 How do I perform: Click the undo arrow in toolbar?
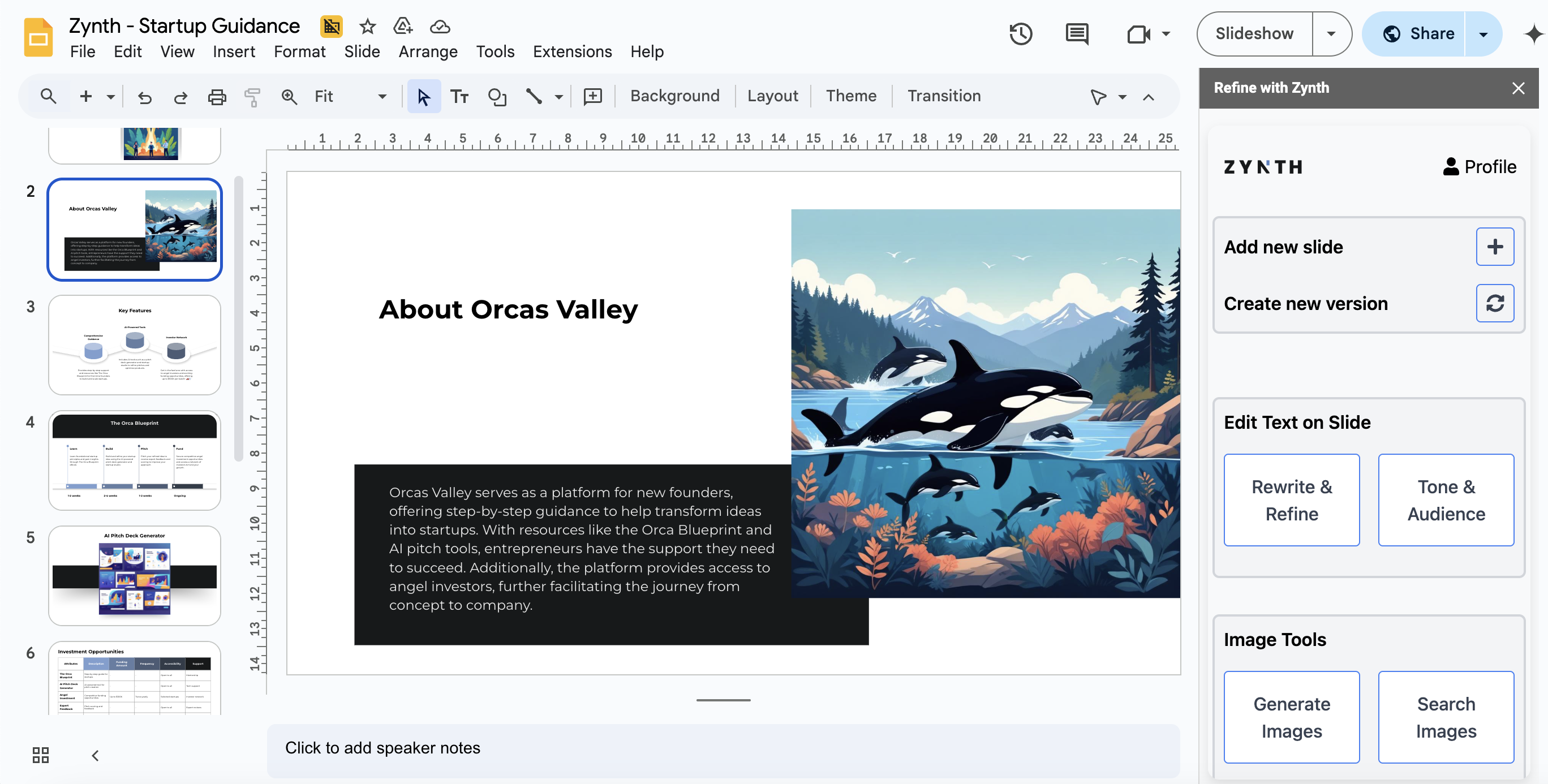pyautogui.click(x=145, y=97)
